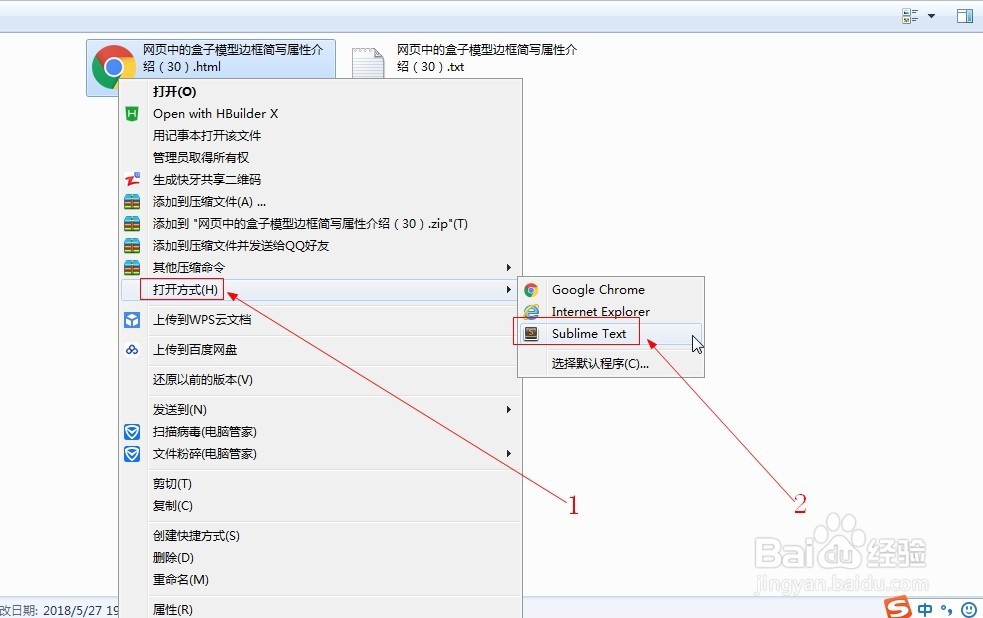Select the .txt file name label
Screen dimensions: 983x618
486,58
